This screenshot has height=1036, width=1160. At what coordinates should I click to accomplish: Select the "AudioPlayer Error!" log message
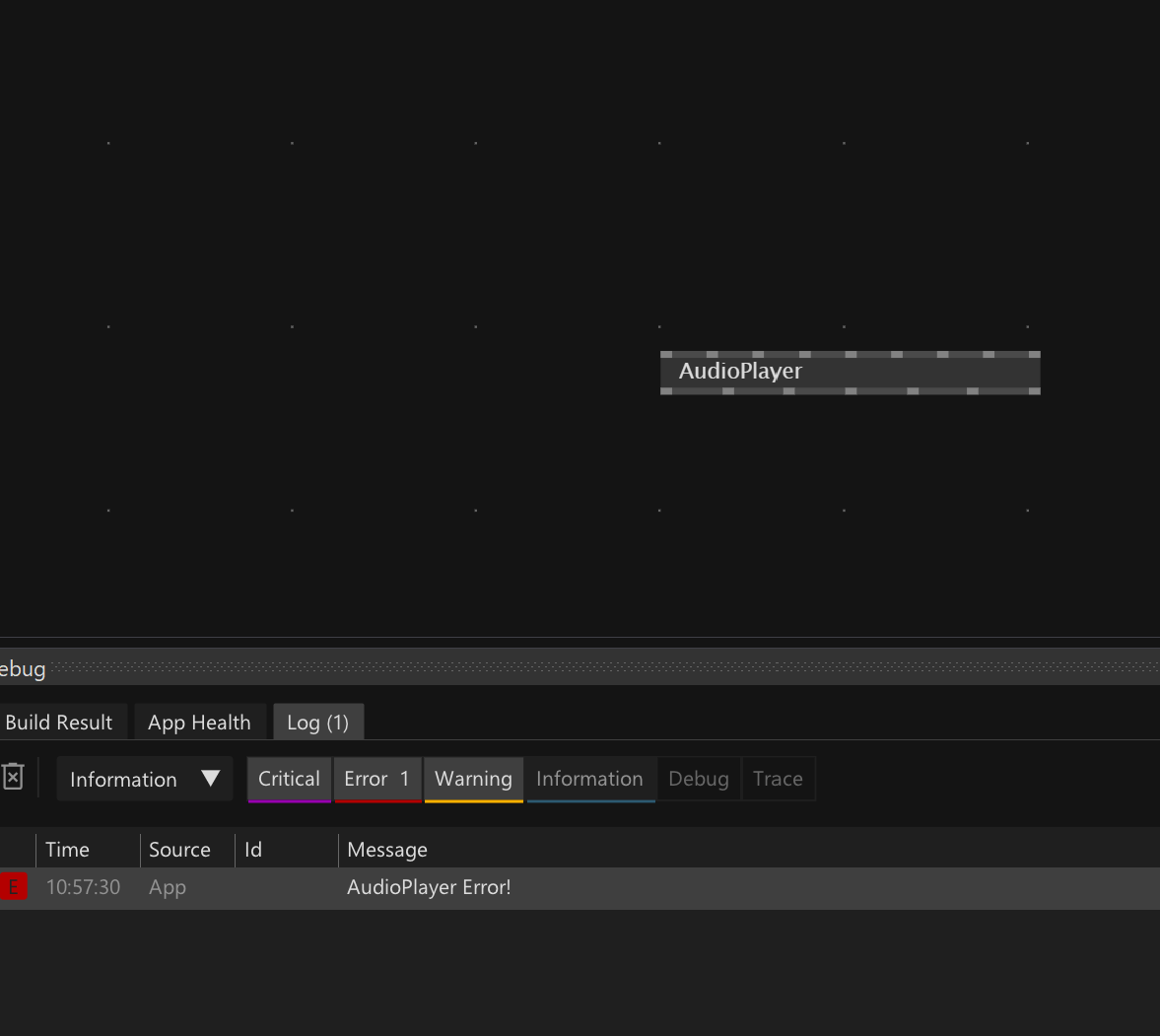click(x=429, y=887)
